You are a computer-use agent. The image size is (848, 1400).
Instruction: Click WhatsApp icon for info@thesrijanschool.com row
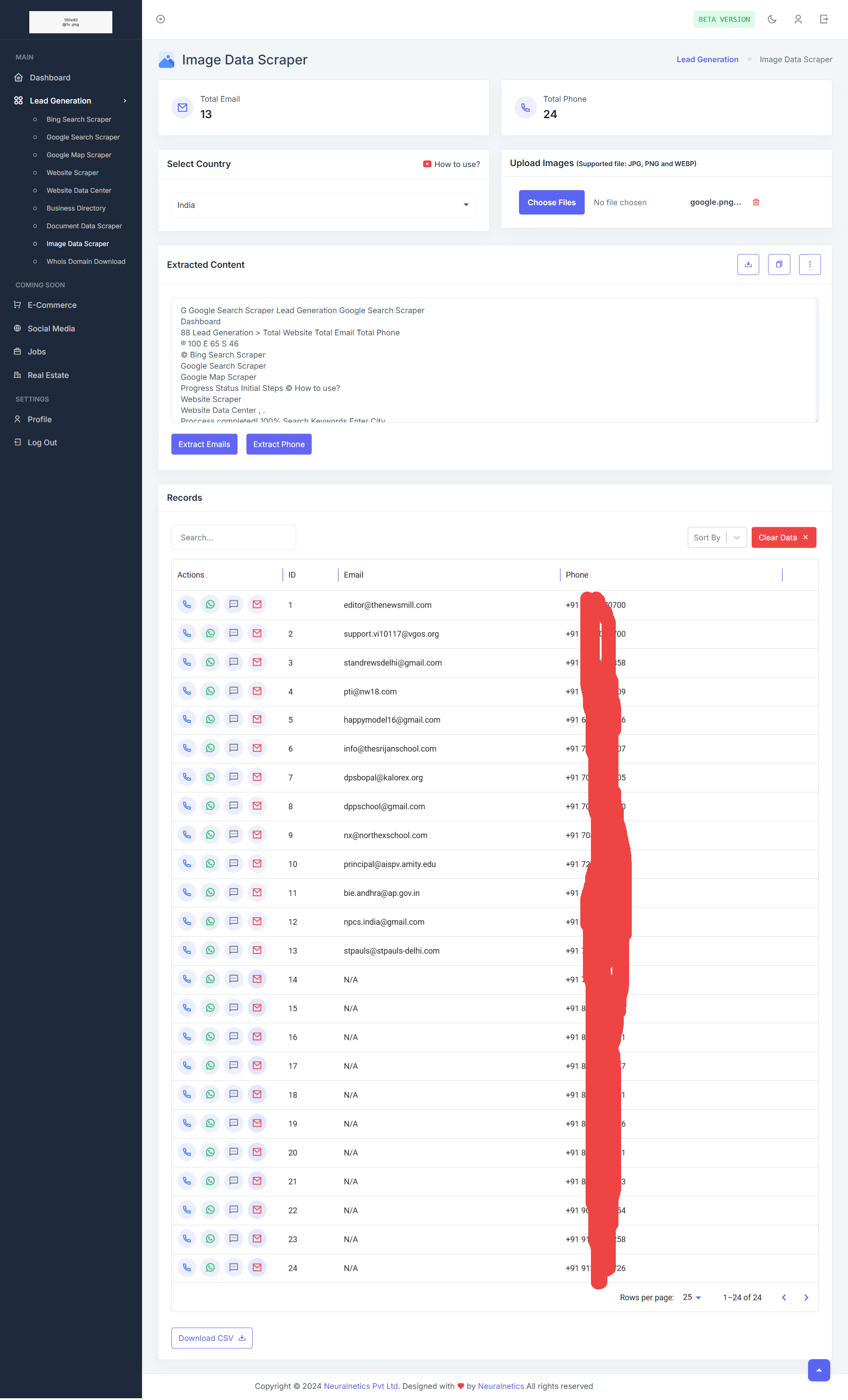point(210,749)
